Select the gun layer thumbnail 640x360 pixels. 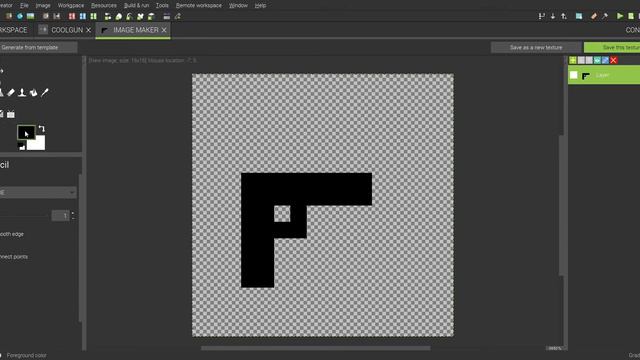point(586,76)
